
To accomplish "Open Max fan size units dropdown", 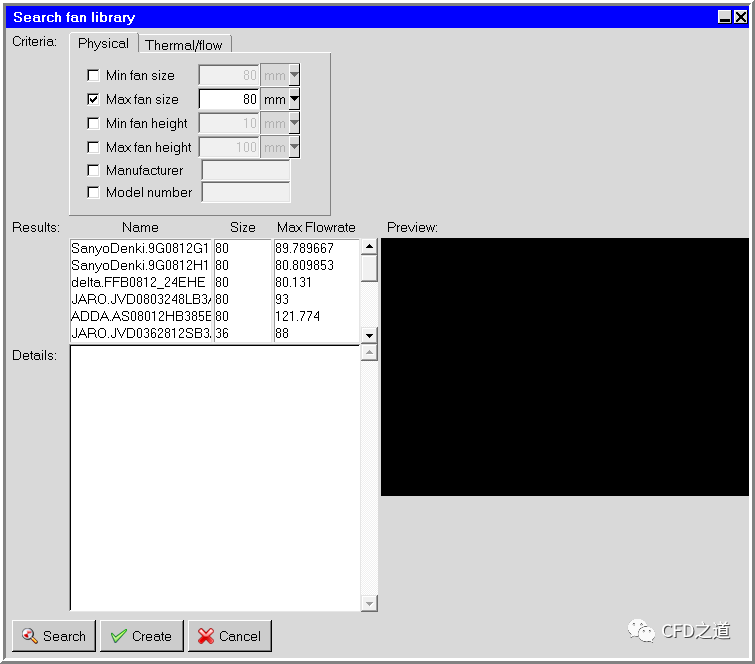I will [295, 100].
